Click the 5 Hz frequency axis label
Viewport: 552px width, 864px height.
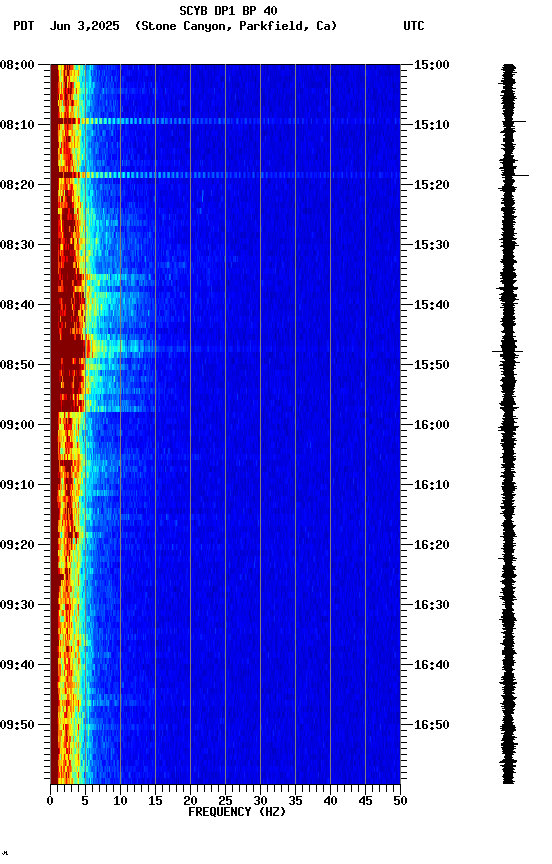(85, 801)
